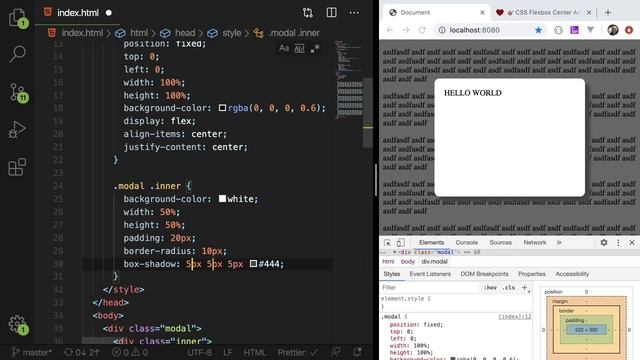Open the #444 color swatch on line 30
The height and width of the screenshot is (360, 640).
point(253,264)
